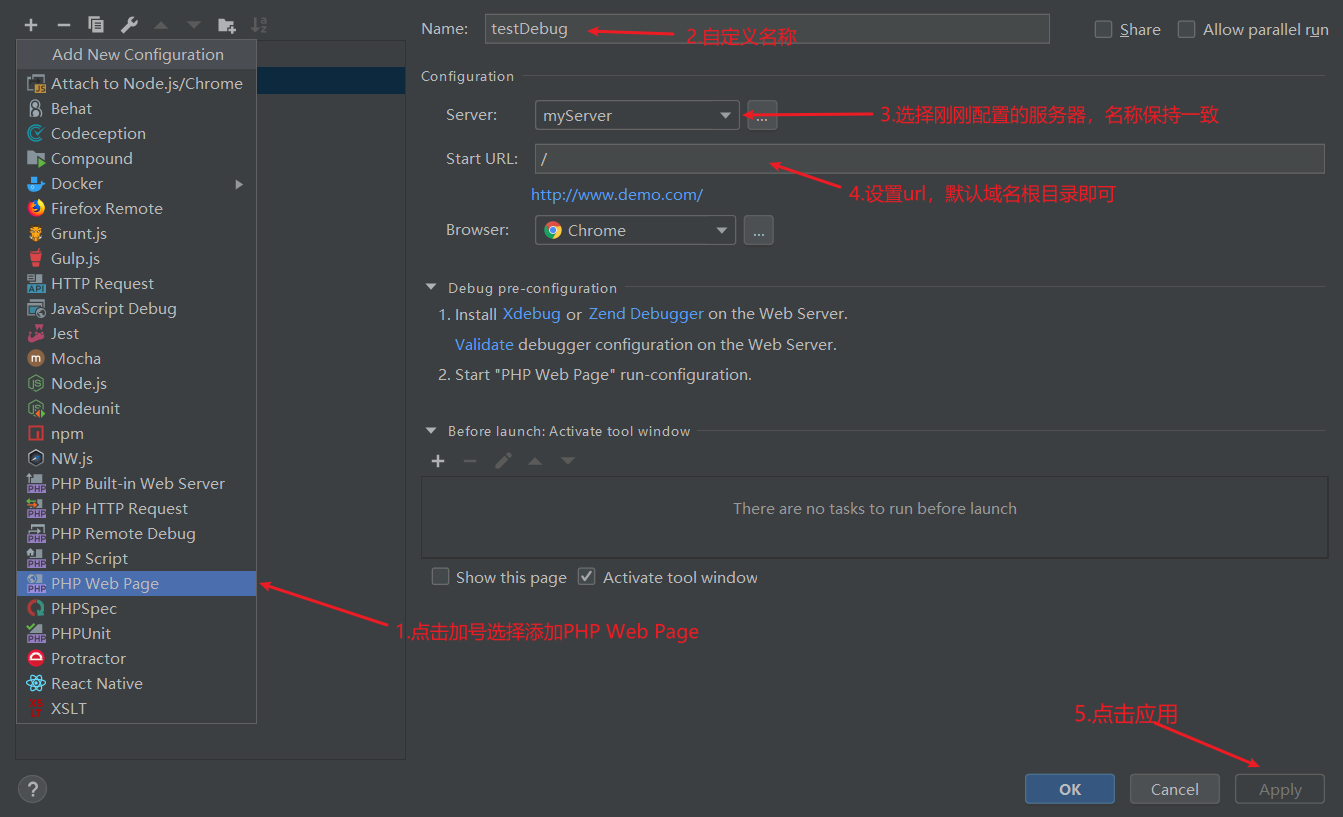
Task: Open the Xdebug link
Action: tap(531, 314)
